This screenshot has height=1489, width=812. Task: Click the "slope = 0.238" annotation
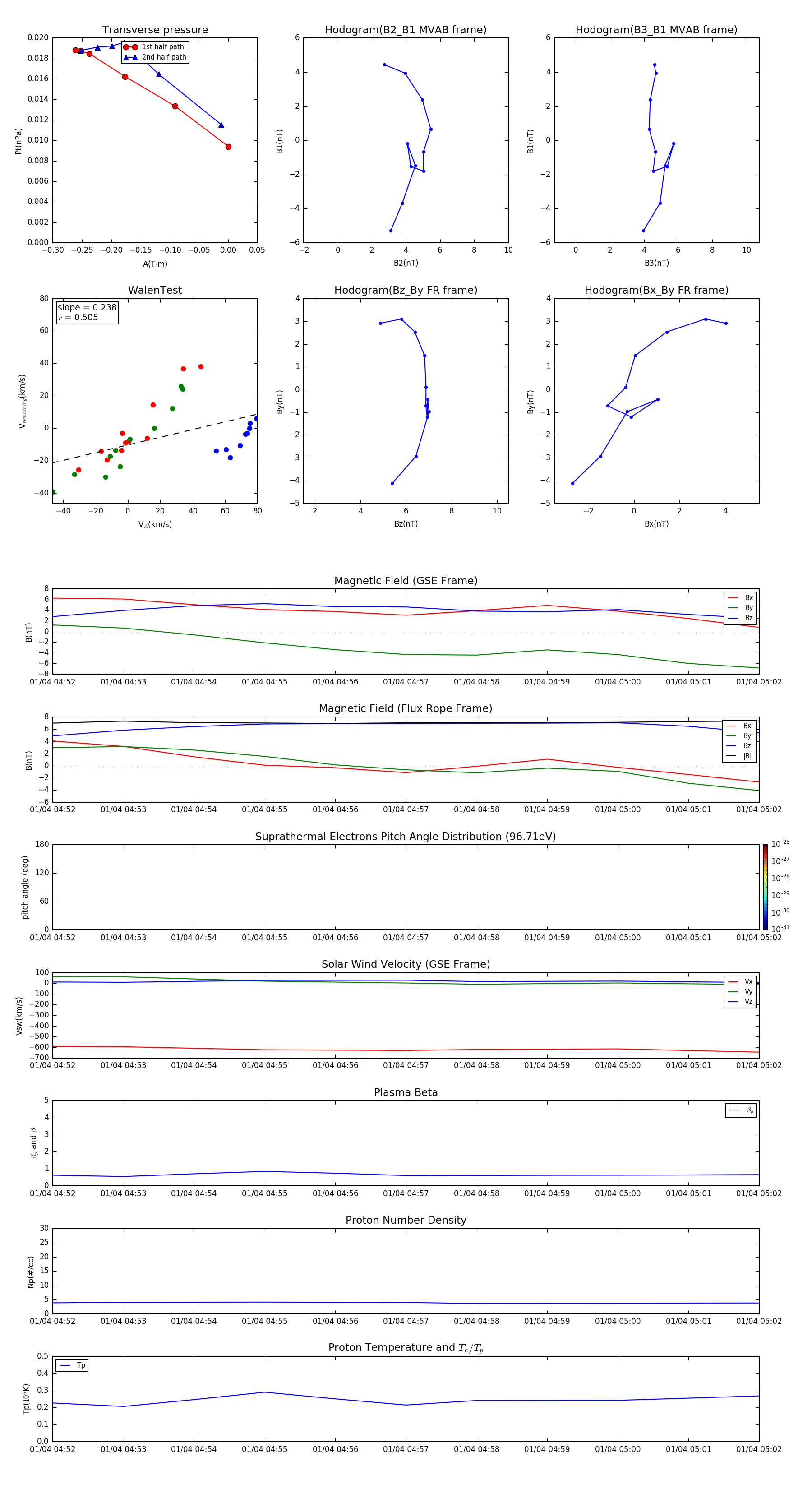point(87,308)
